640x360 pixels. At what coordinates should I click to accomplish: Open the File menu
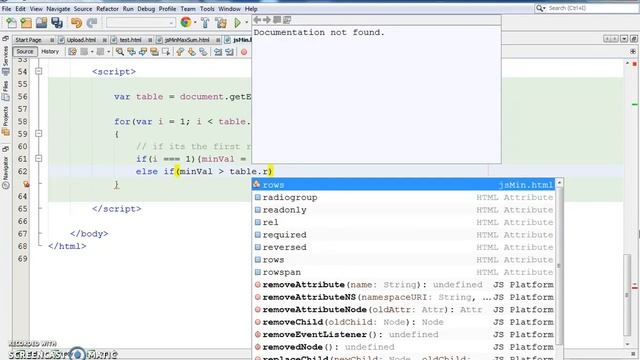[x=6, y=9]
